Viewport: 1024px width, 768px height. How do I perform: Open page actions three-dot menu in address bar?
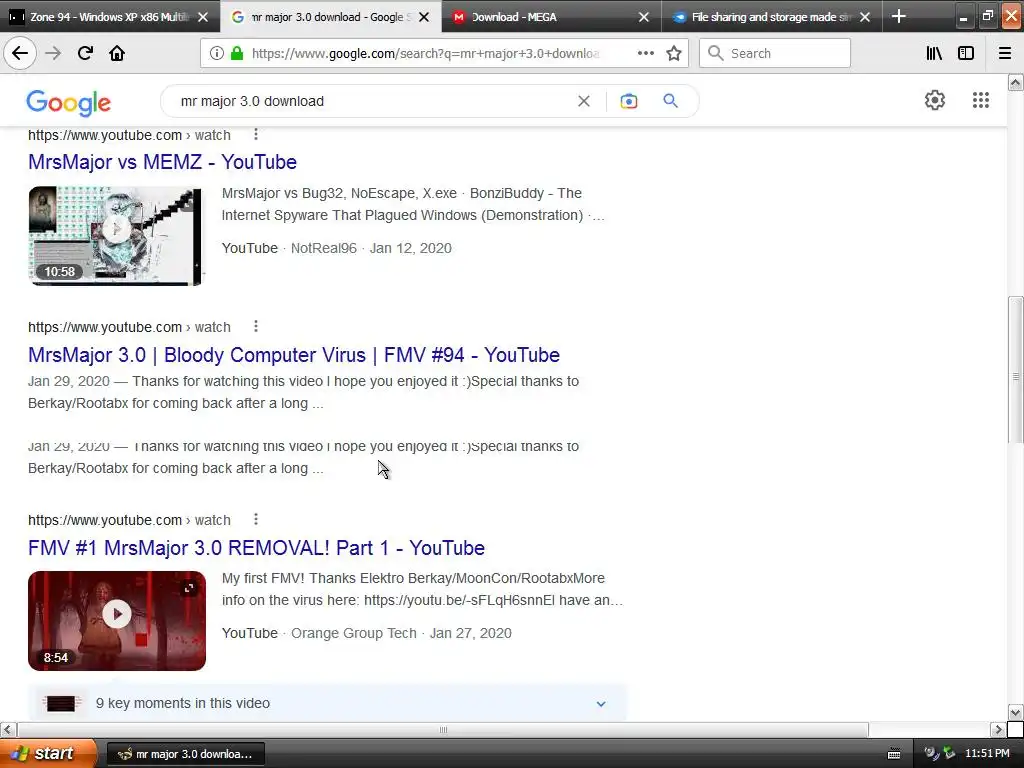(x=645, y=53)
